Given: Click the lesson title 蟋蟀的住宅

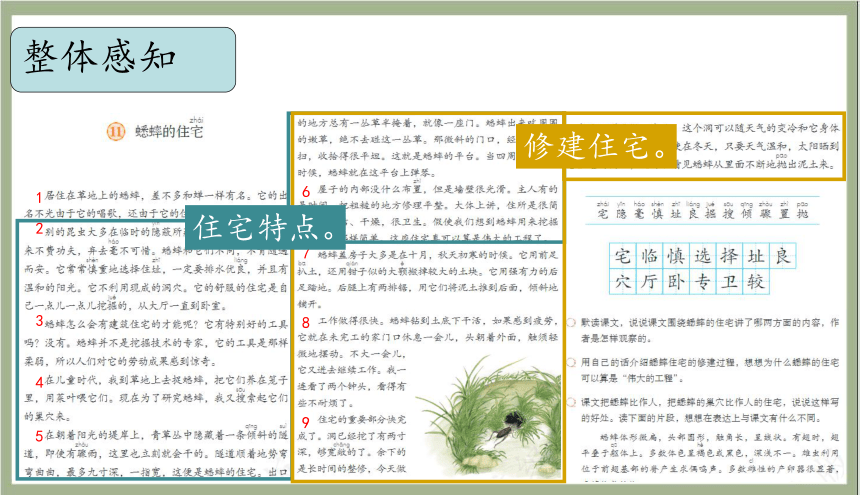Looking at the screenshot, I should (x=169, y=132).
